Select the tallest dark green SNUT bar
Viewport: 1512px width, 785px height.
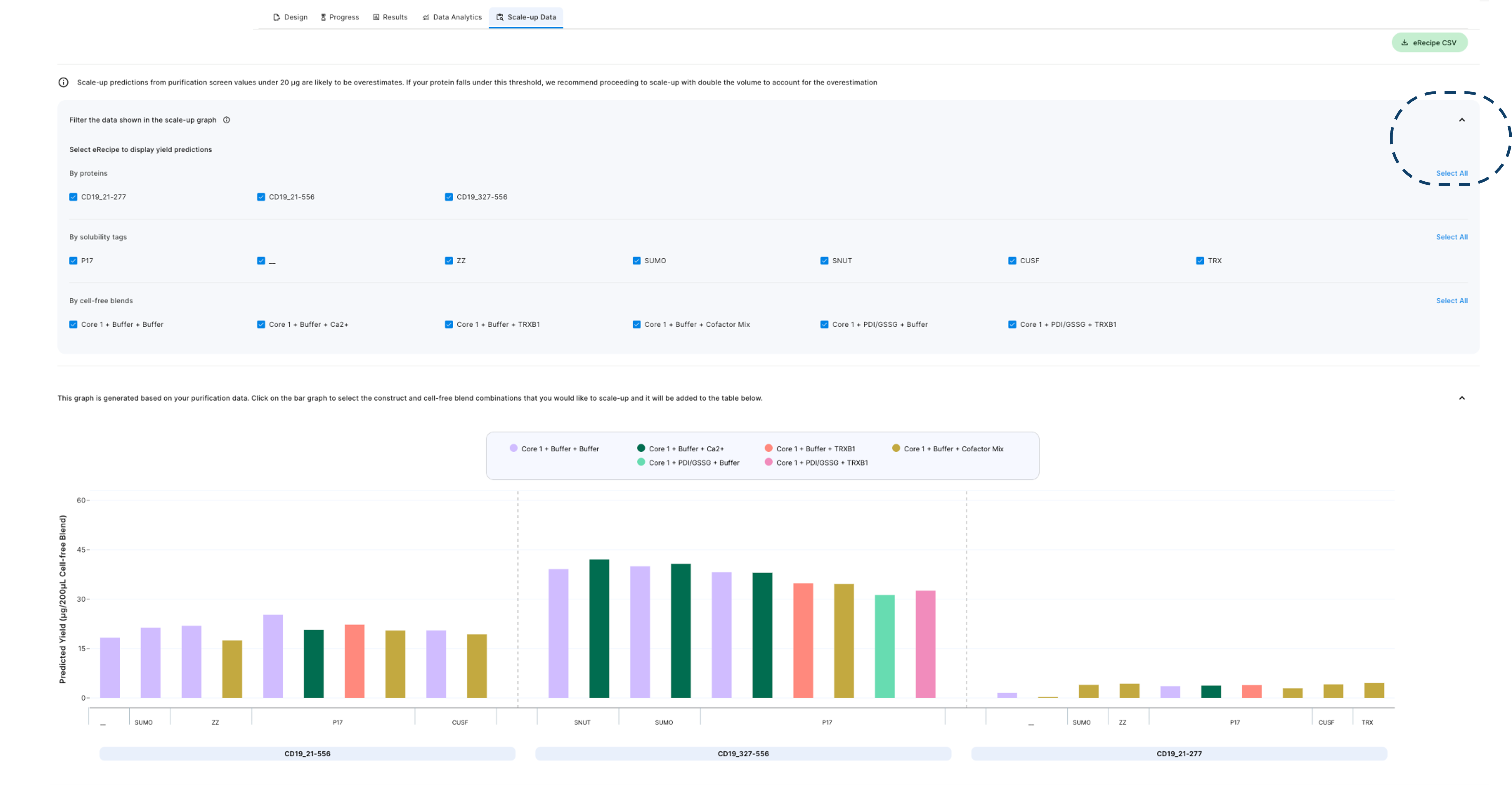(599, 628)
